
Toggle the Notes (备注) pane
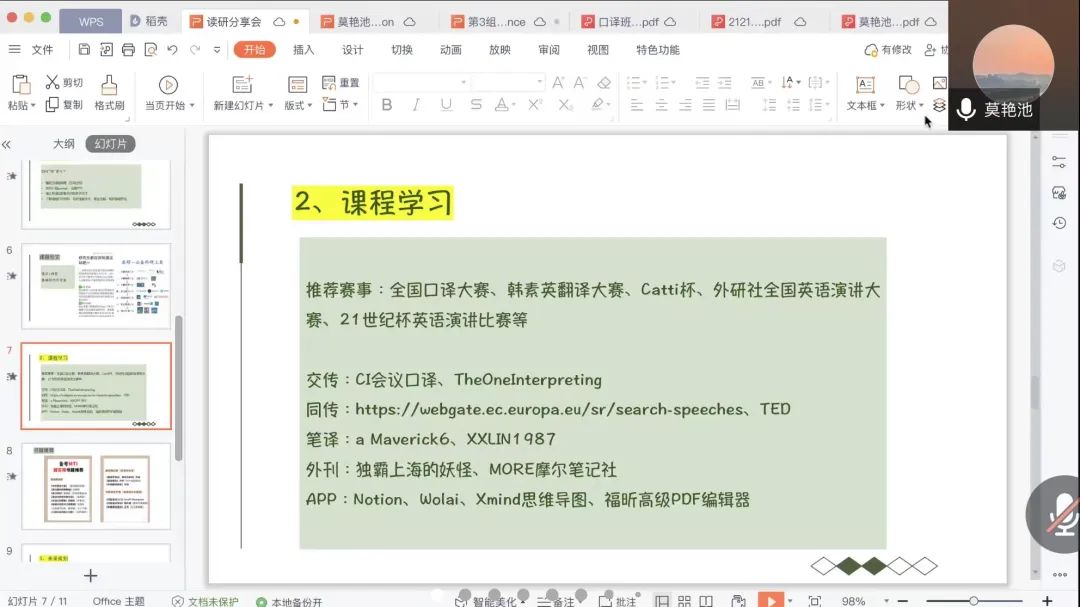[x=556, y=601]
